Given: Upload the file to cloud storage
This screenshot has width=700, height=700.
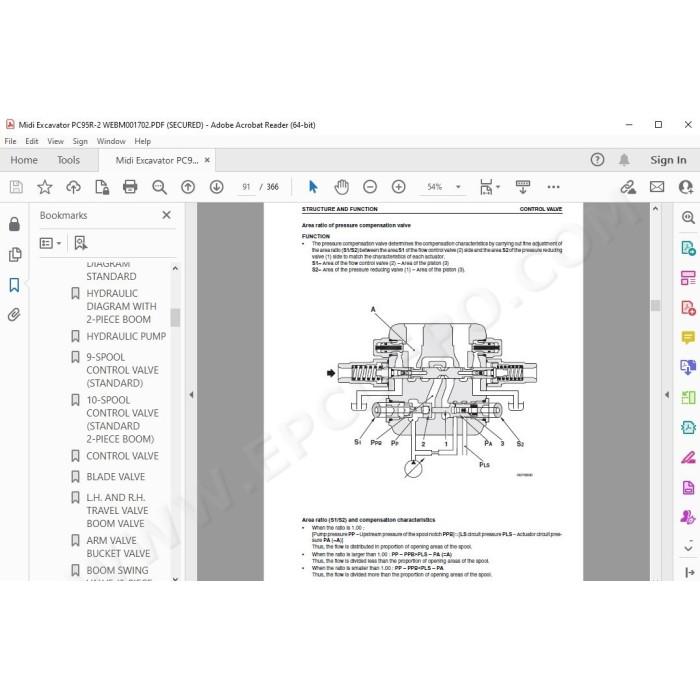Looking at the screenshot, I should (73, 187).
